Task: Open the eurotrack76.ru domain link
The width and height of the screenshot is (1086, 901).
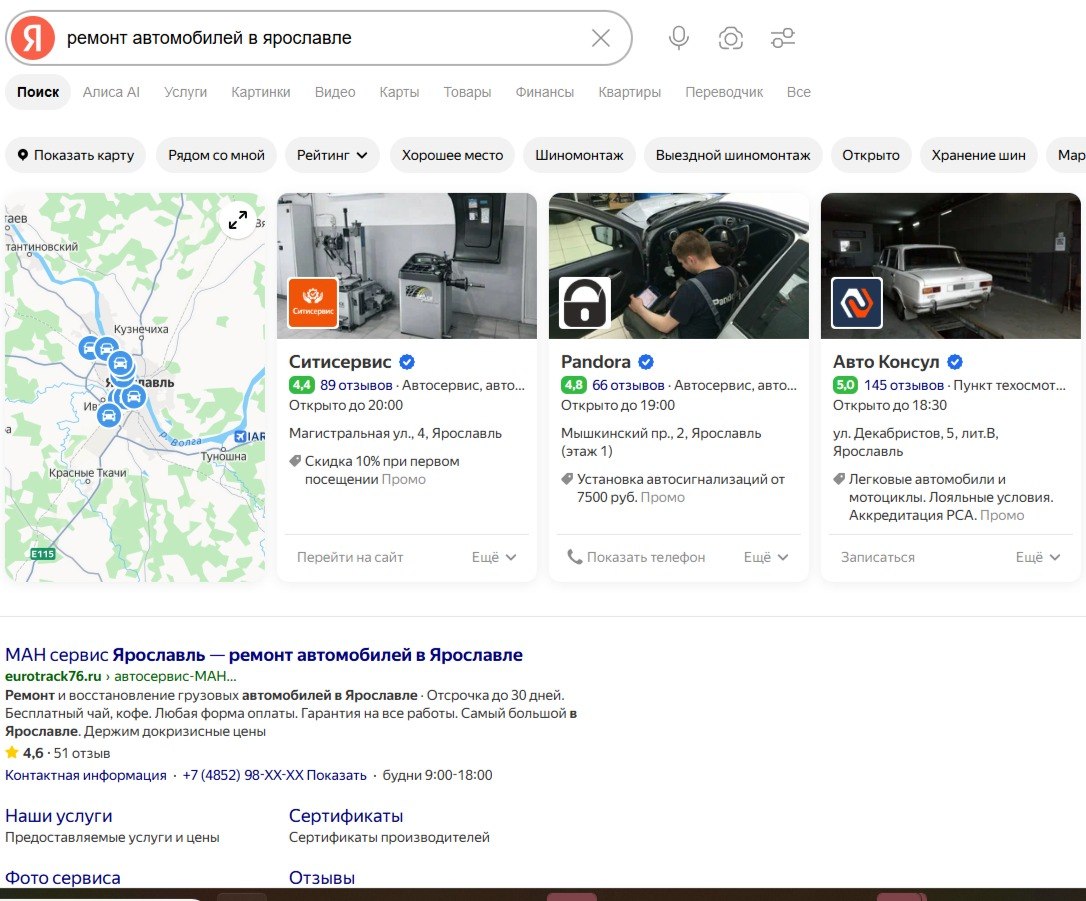Action: pyautogui.click(x=53, y=676)
